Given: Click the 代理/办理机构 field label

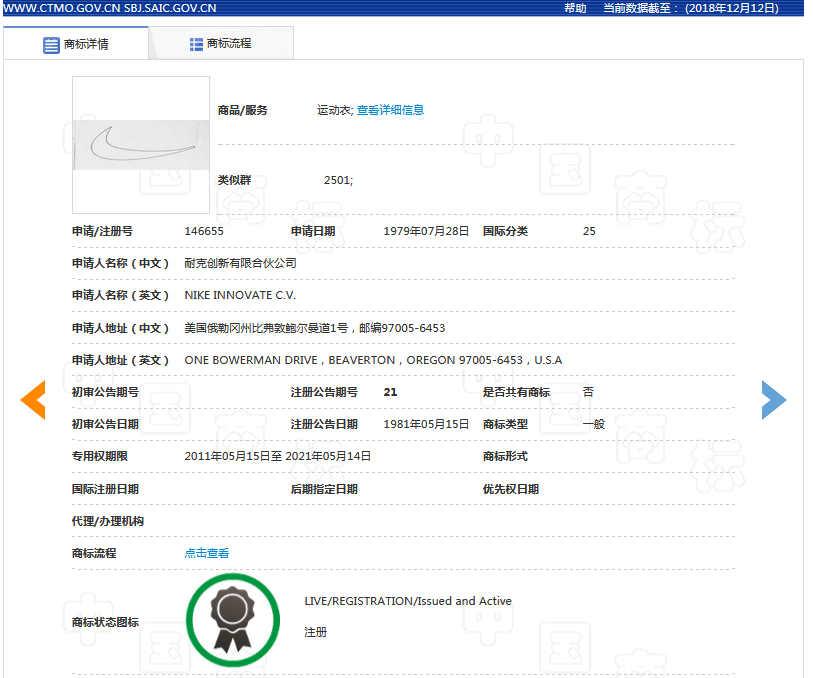Looking at the screenshot, I should (x=108, y=521).
